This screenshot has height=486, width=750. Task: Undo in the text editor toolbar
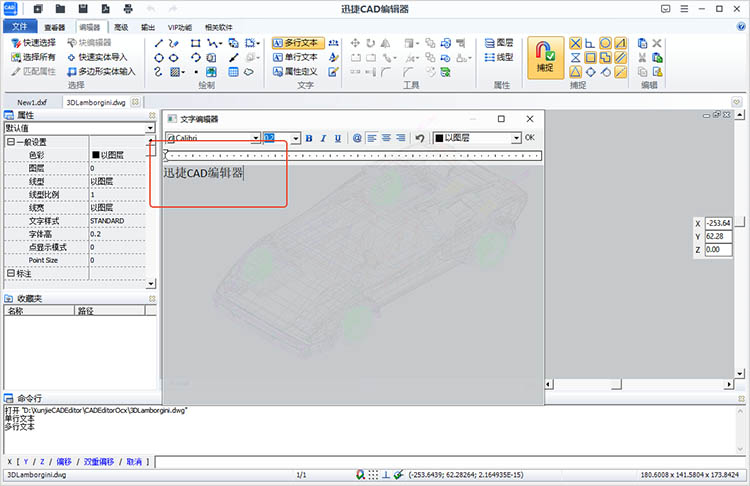(419, 138)
